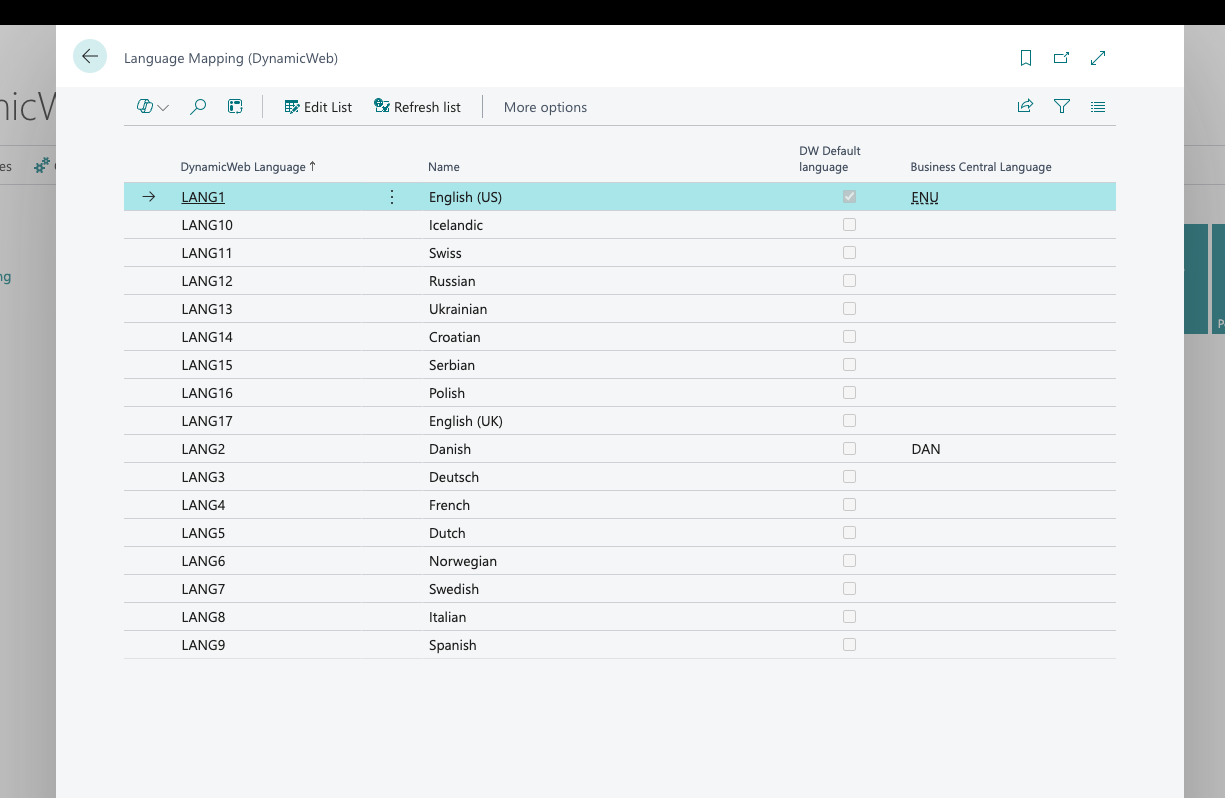Screen dimensions: 1225x798
Task: Open the Copilot dropdown in toolbar
Action: tap(153, 107)
